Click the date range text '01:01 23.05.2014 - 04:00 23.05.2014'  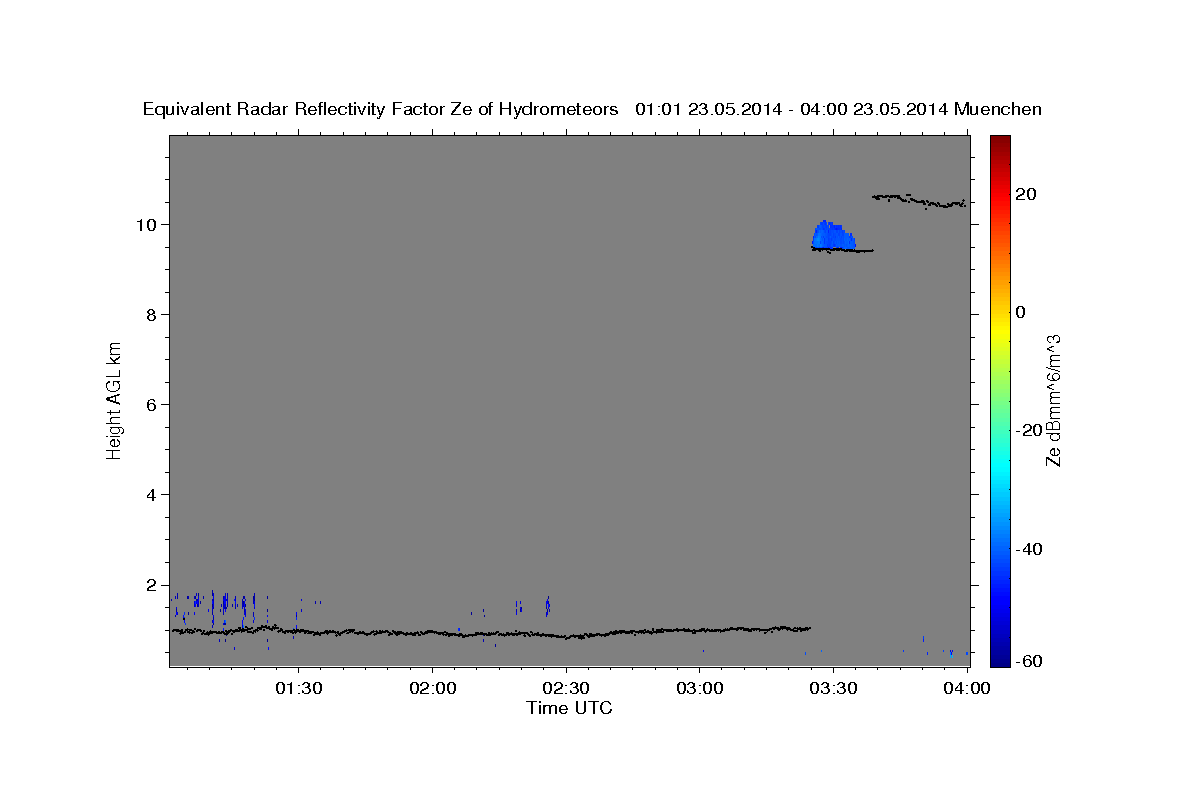(792, 110)
